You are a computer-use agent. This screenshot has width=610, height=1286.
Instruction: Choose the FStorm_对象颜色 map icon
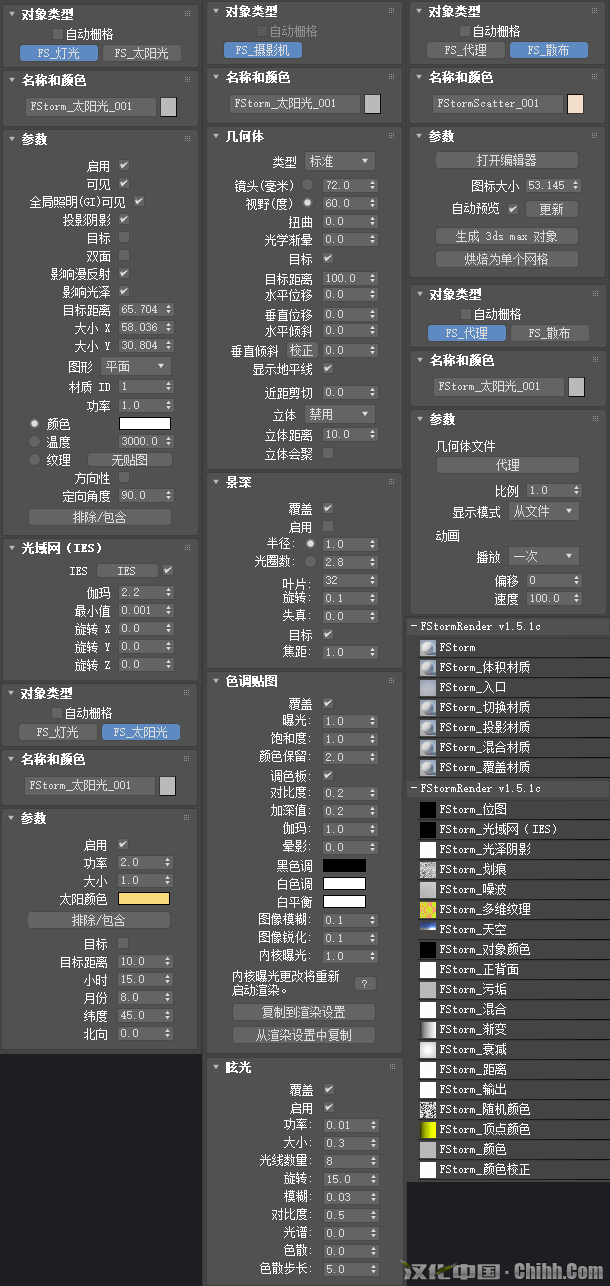coord(427,950)
